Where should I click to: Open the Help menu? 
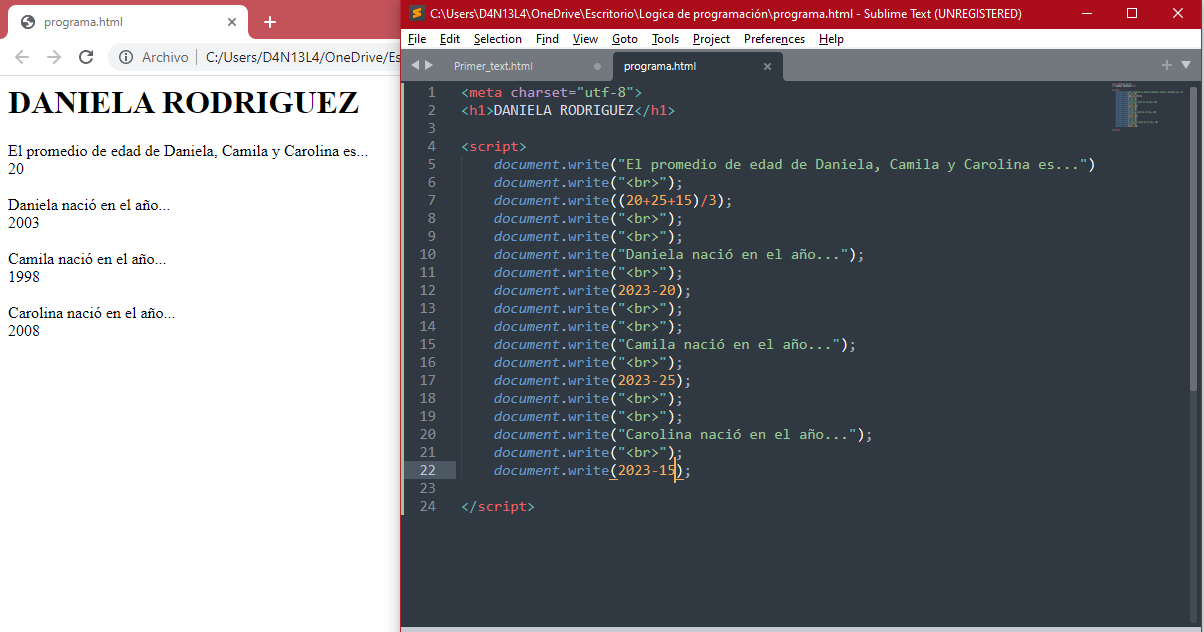[x=831, y=39]
